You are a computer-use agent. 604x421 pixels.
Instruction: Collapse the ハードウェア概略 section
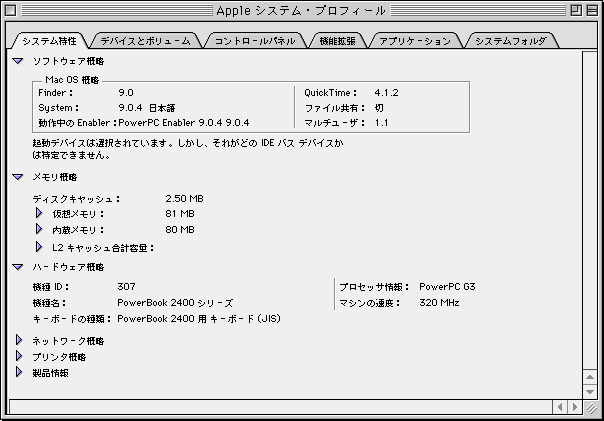pos(18,267)
